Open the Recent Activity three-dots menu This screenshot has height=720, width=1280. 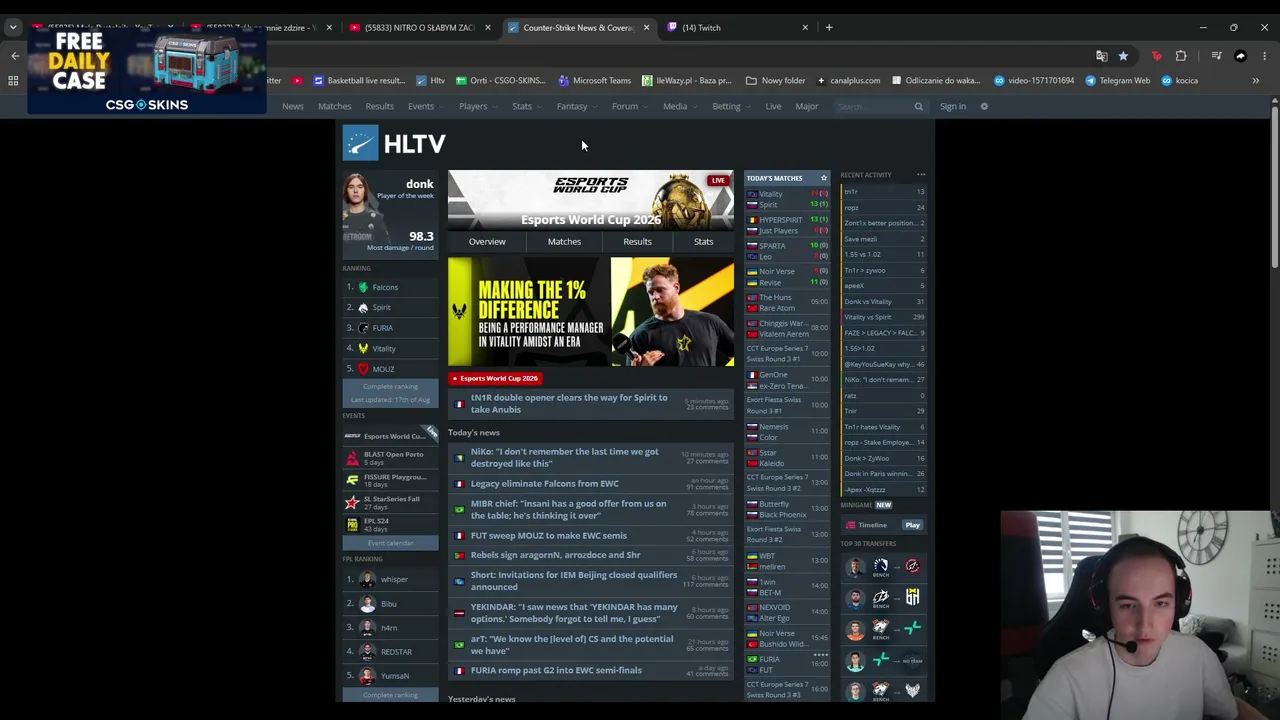[x=921, y=175]
